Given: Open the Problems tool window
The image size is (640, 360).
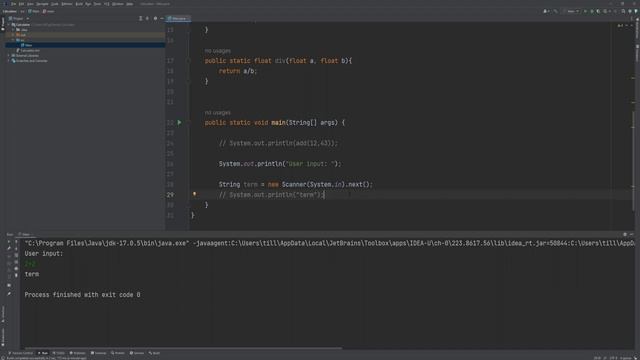Looking at the screenshot, I should 78,353.
